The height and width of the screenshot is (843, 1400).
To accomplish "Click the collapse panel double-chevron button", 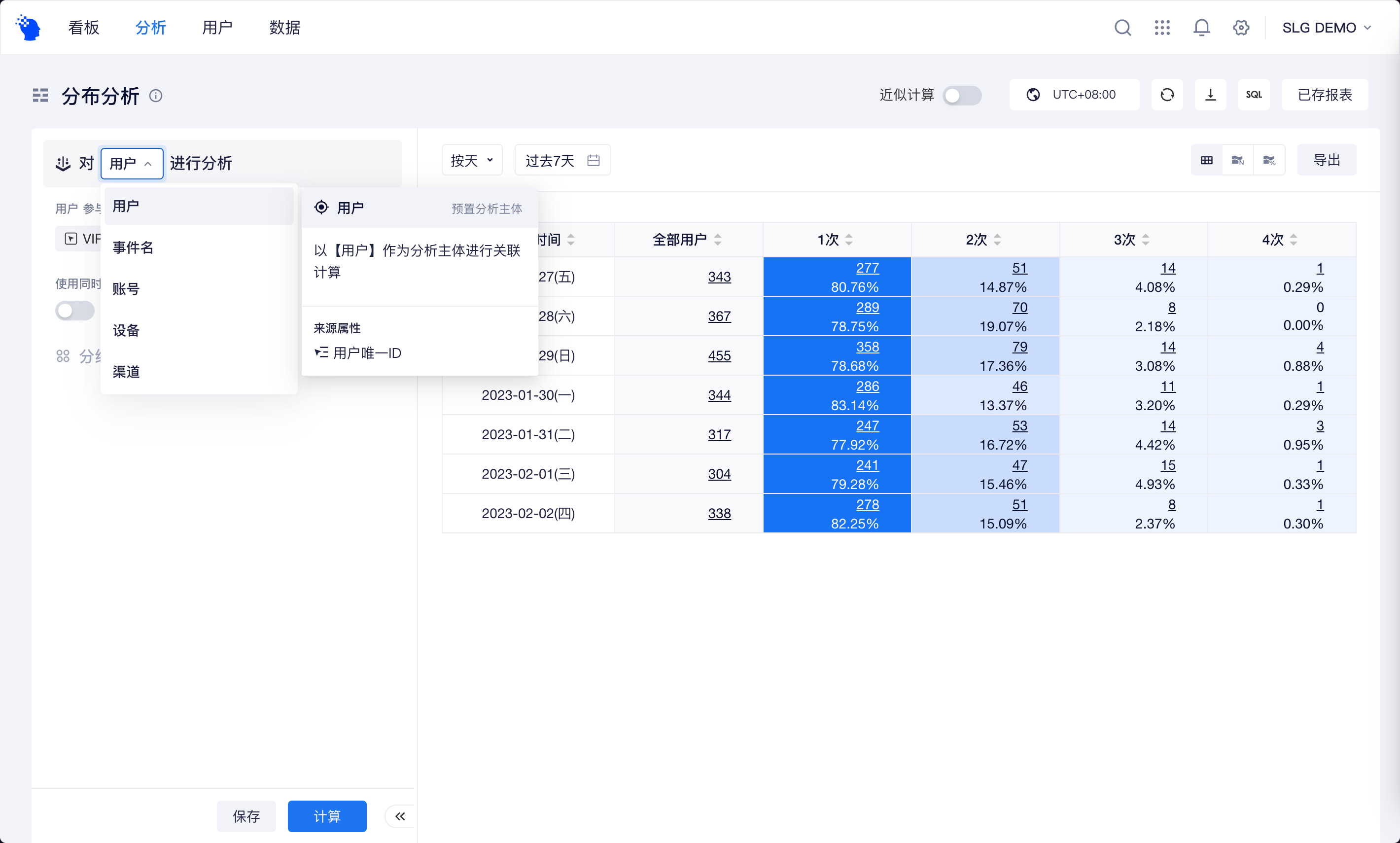I will [400, 816].
